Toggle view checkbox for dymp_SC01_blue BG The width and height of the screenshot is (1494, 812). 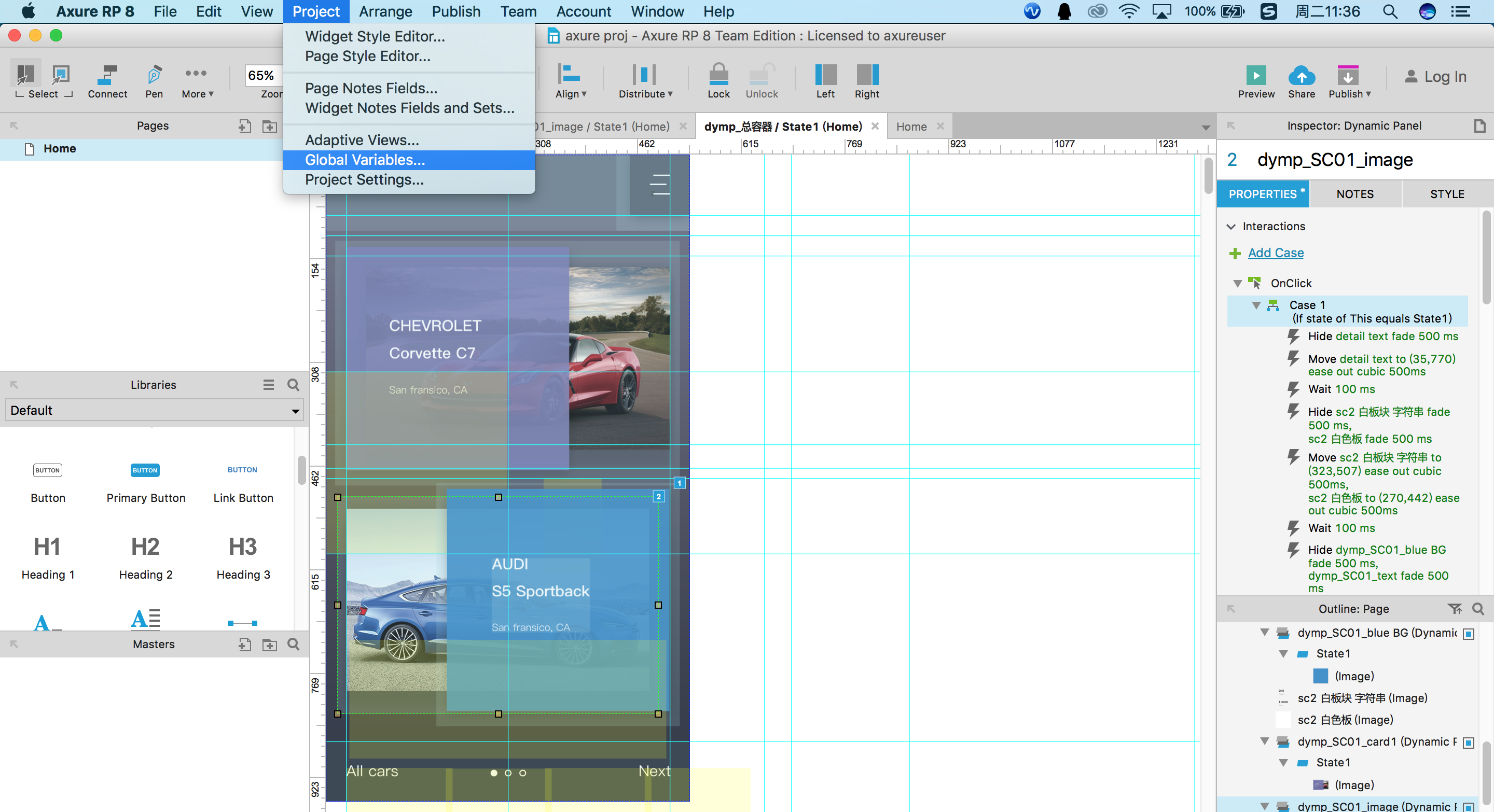[1468, 634]
